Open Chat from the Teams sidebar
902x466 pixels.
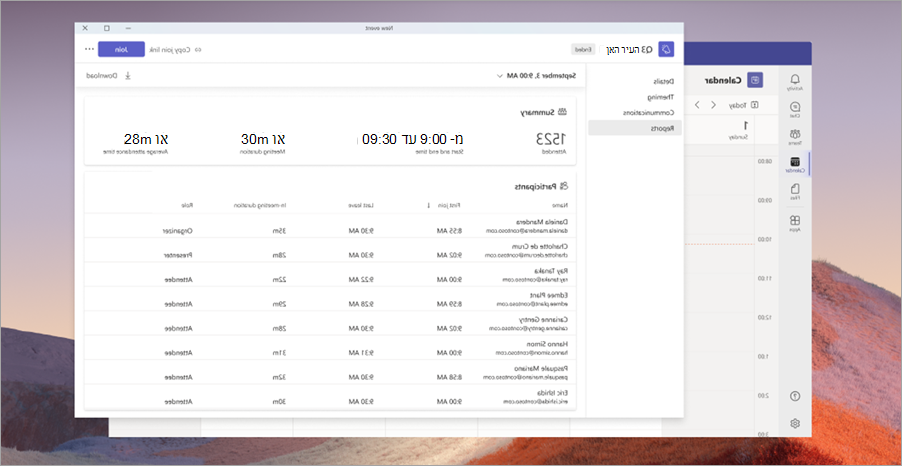[x=795, y=109]
